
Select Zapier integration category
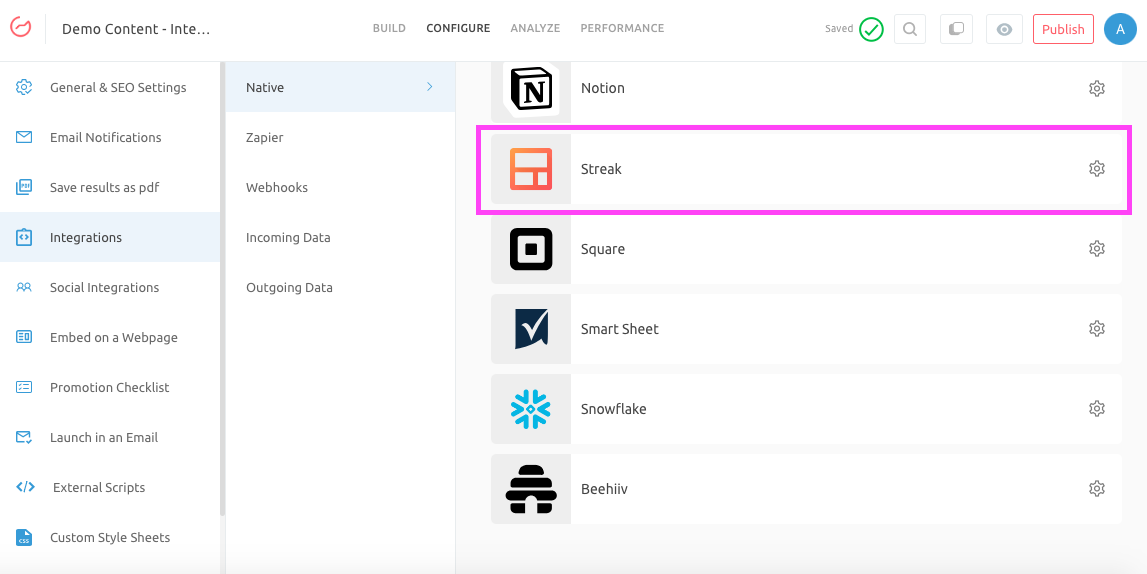pos(340,137)
